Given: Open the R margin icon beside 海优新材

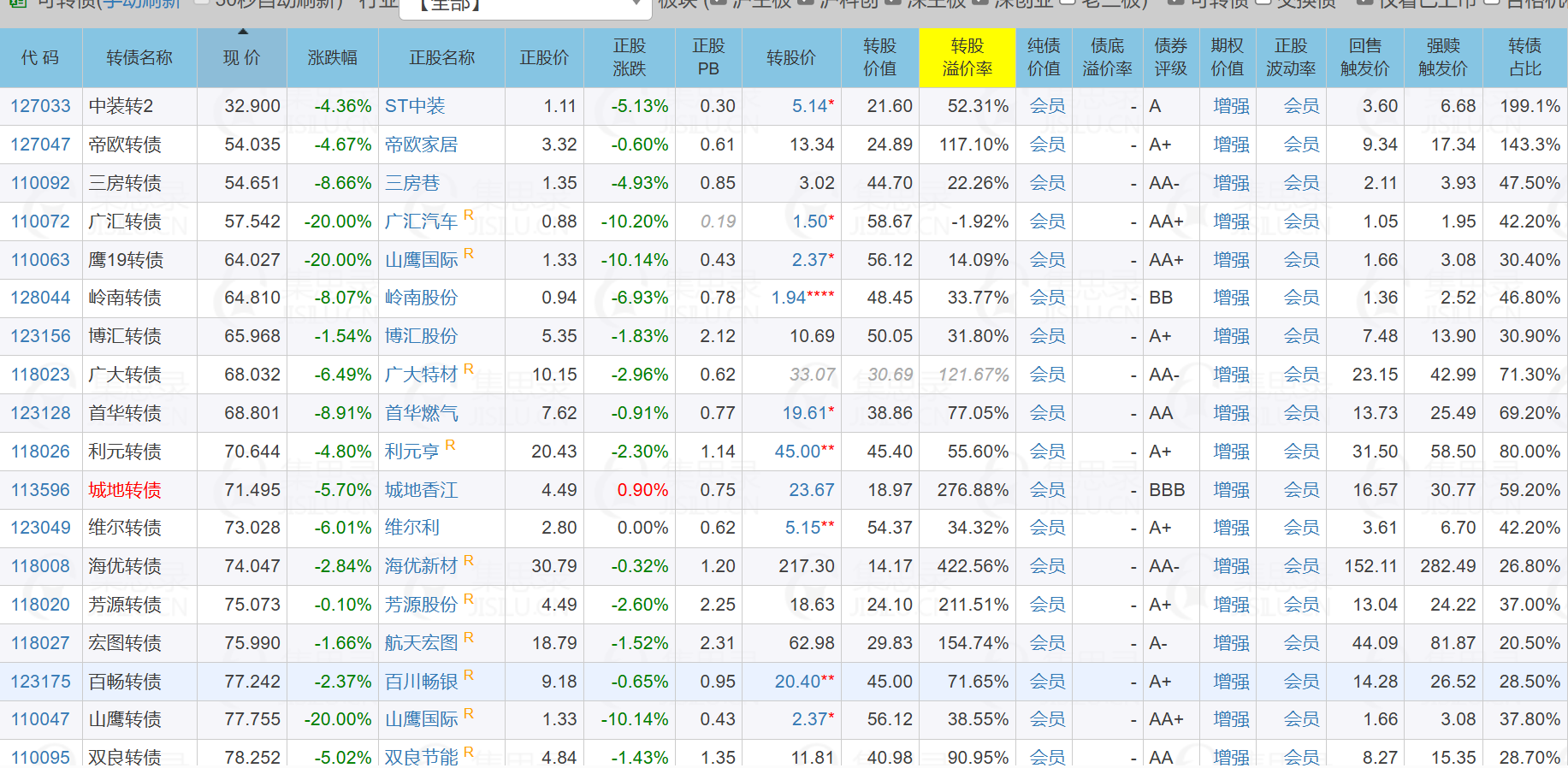Looking at the screenshot, I should 469,560.
